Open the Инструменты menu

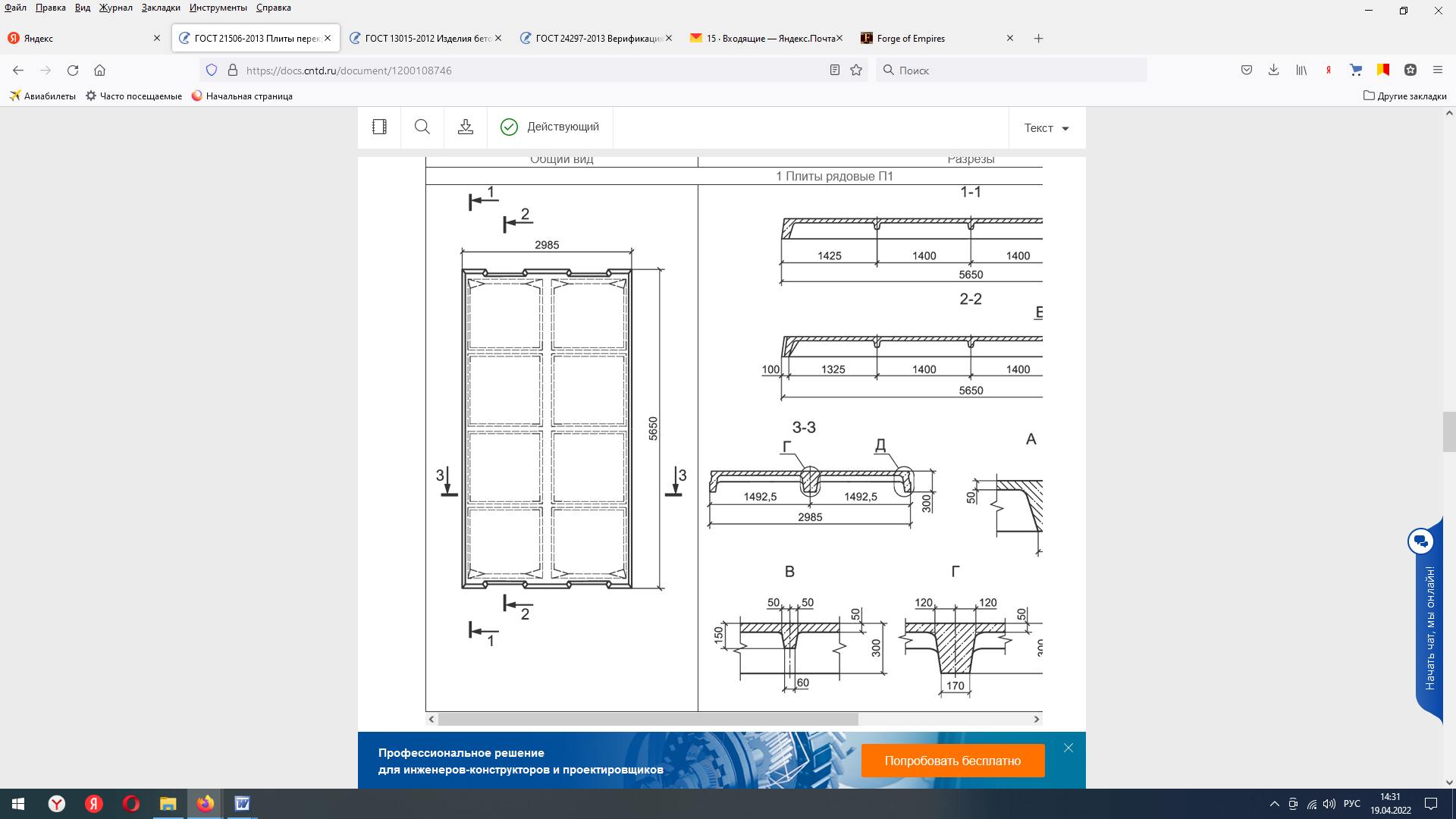[218, 8]
